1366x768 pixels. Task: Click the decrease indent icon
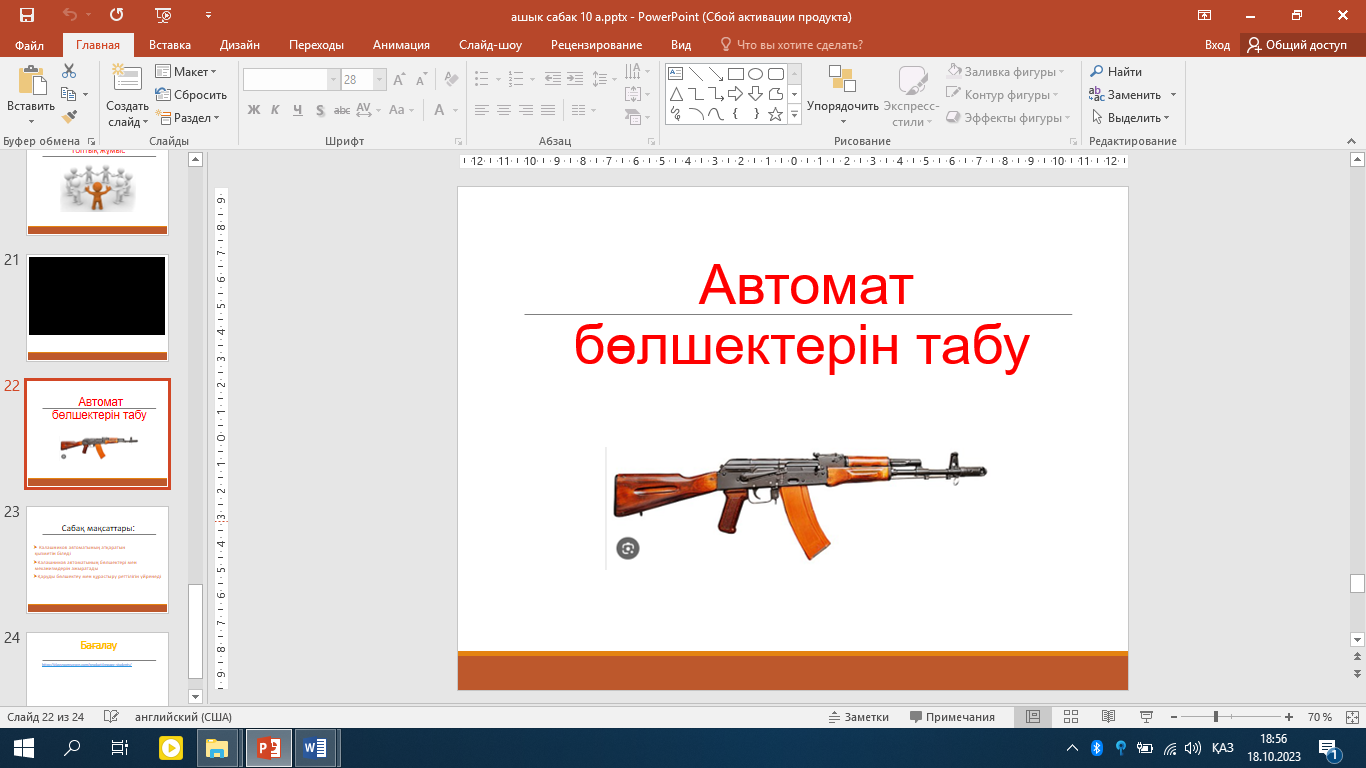pyautogui.click(x=552, y=80)
